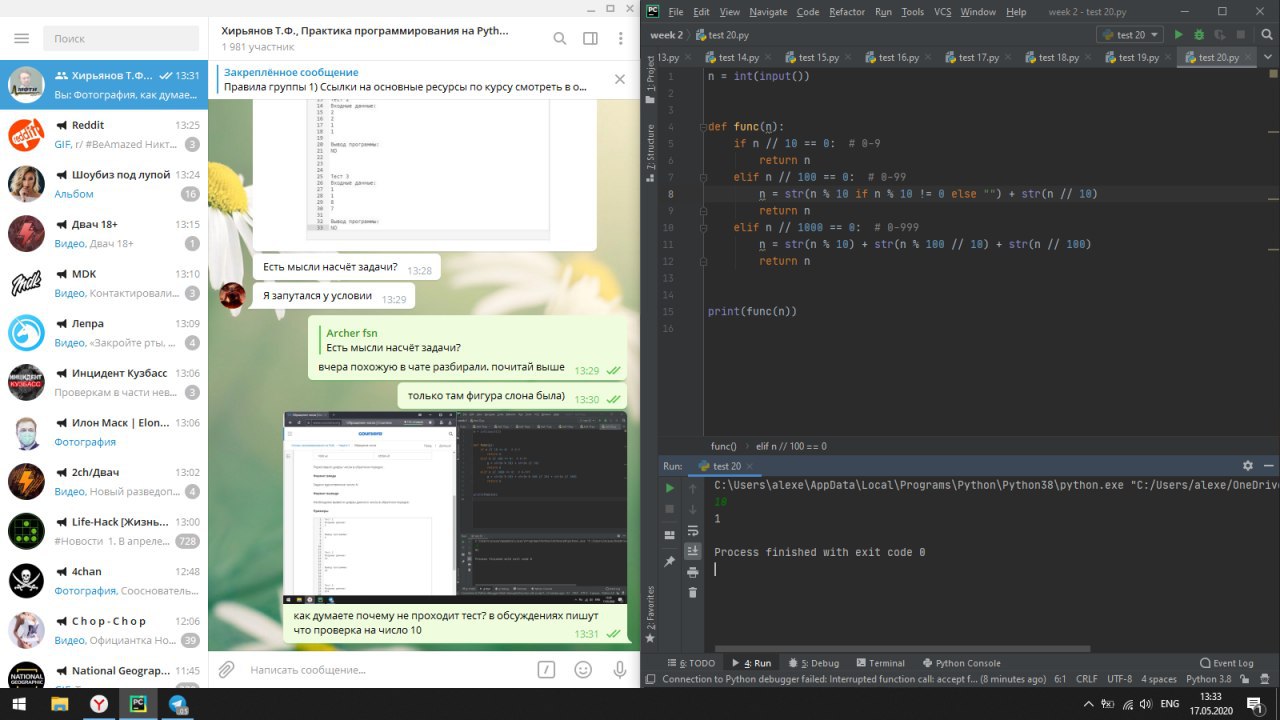Open Telegram hamburger menu
Image resolution: width=1280 pixels, height=720 pixels.
tap(22, 38)
